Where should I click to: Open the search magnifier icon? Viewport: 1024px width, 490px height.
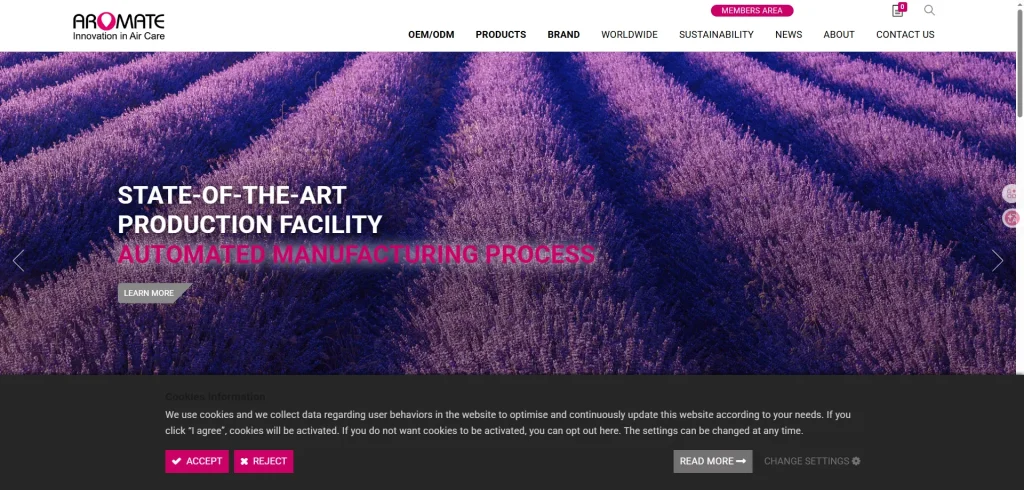[929, 10]
